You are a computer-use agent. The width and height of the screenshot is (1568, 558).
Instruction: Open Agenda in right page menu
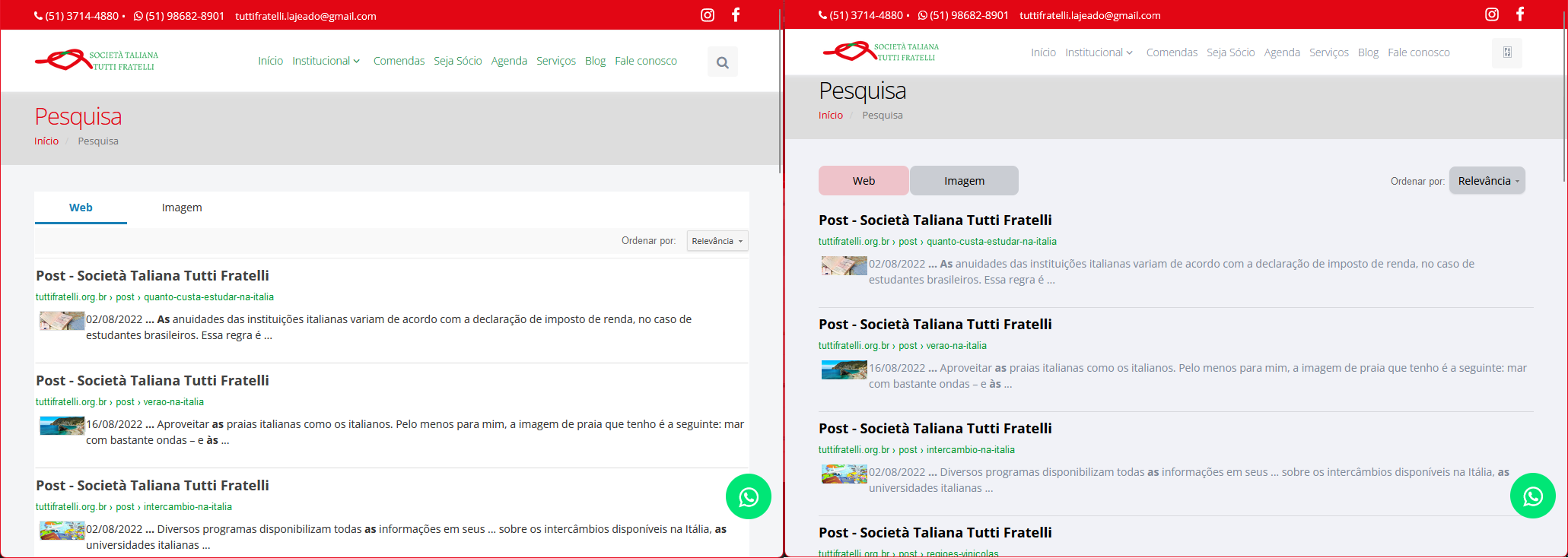click(x=1282, y=52)
